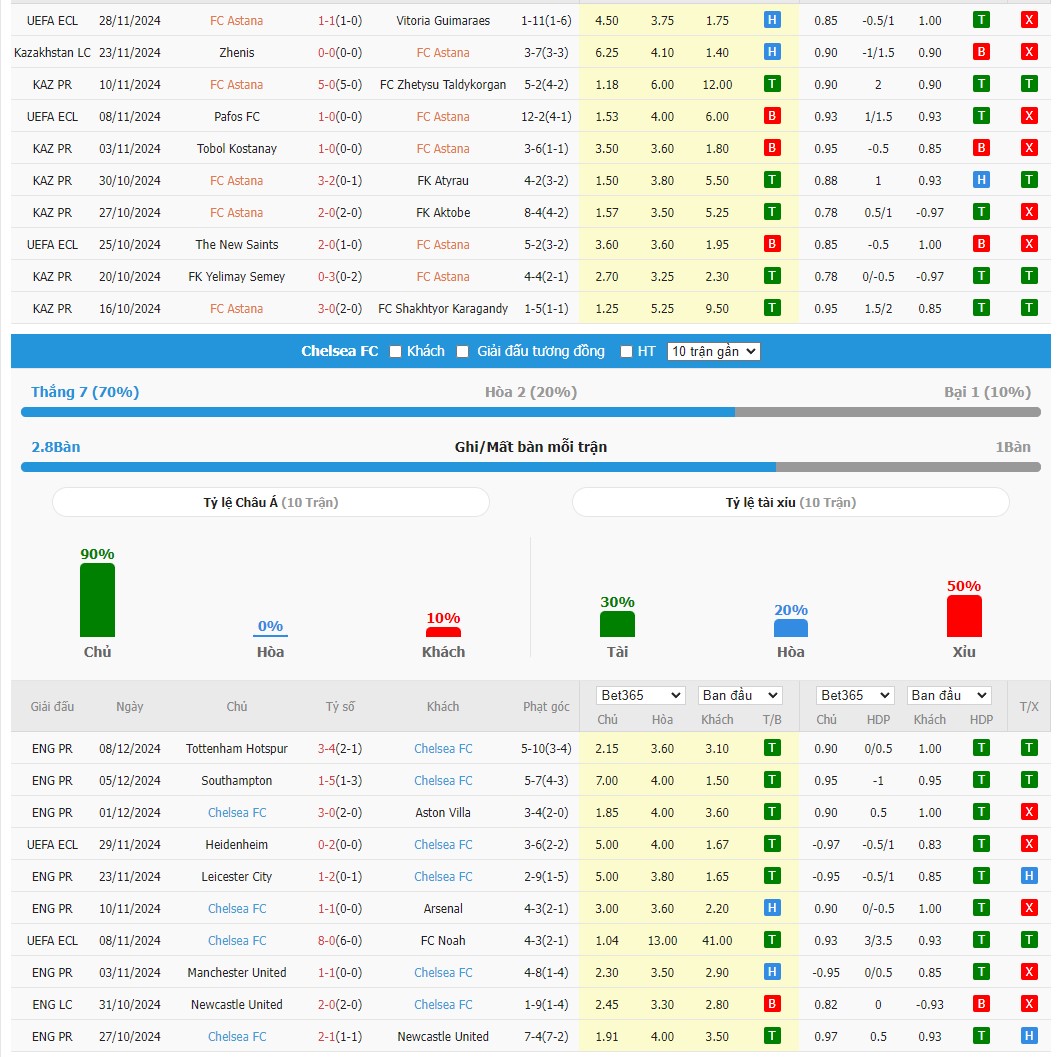Click the blue H result badge in the Vitoria Guimaraes row

[772, 20]
